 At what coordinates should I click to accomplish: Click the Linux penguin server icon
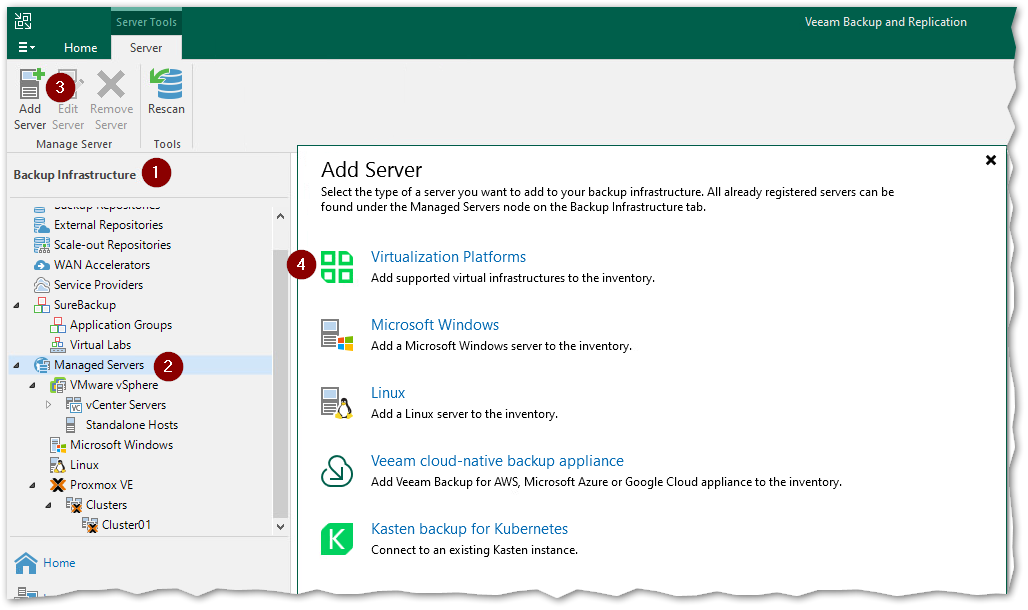pos(337,402)
